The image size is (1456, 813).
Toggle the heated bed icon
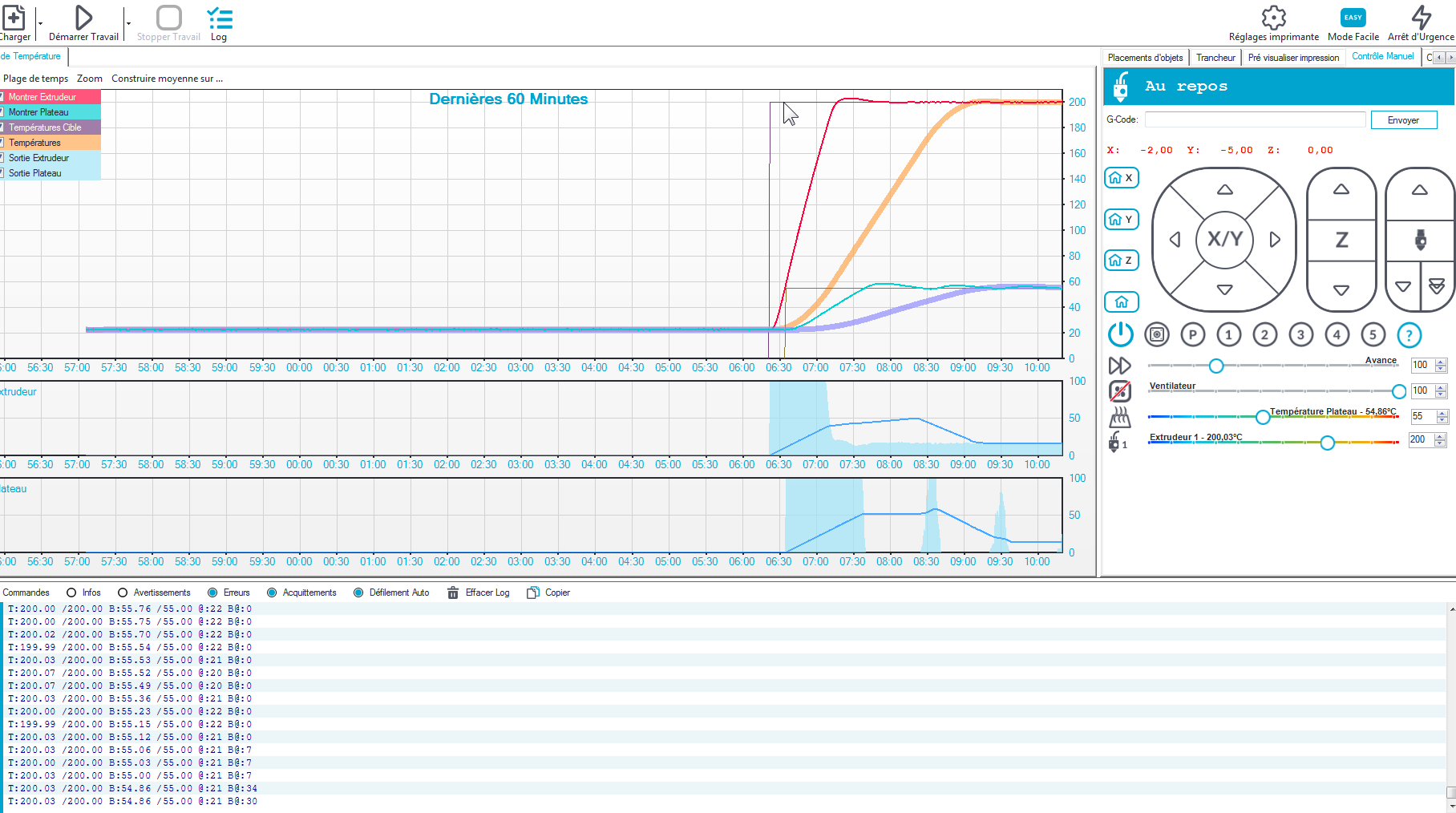point(1119,417)
